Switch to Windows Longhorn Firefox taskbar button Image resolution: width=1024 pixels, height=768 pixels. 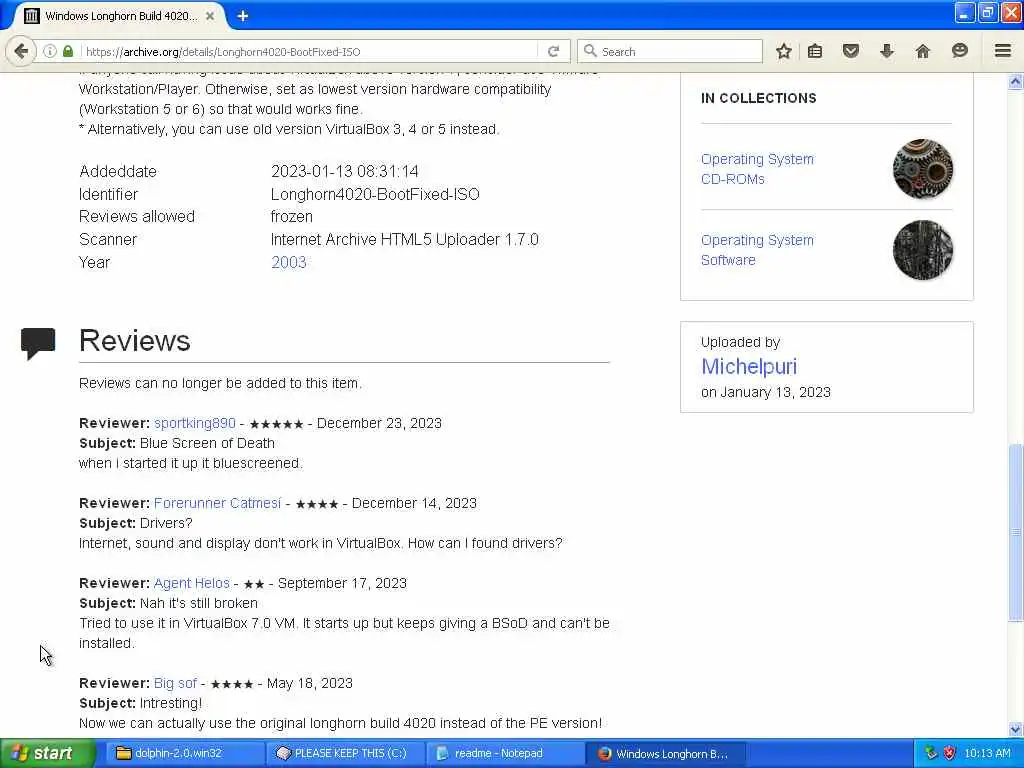(665, 753)
